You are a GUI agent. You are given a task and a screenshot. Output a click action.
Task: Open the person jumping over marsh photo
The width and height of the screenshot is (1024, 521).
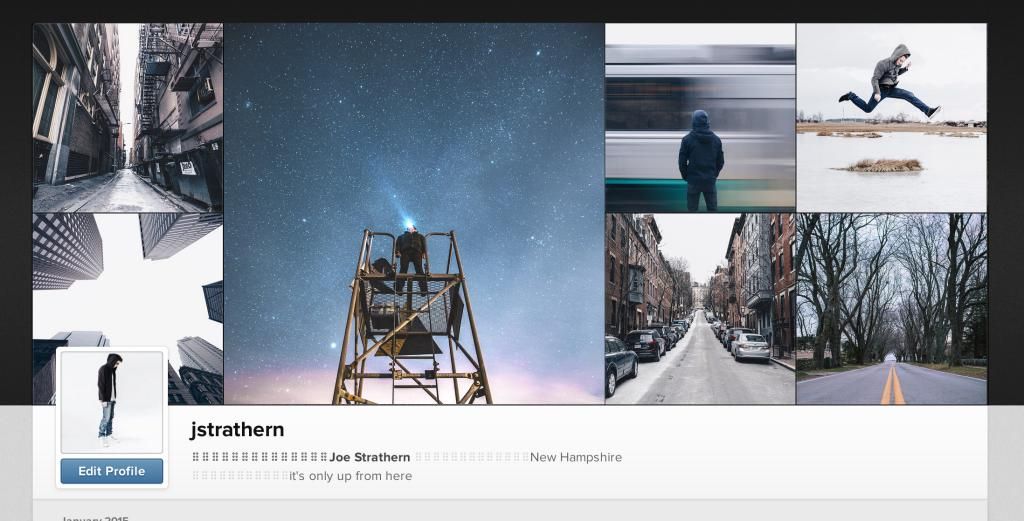click(891, 118)
